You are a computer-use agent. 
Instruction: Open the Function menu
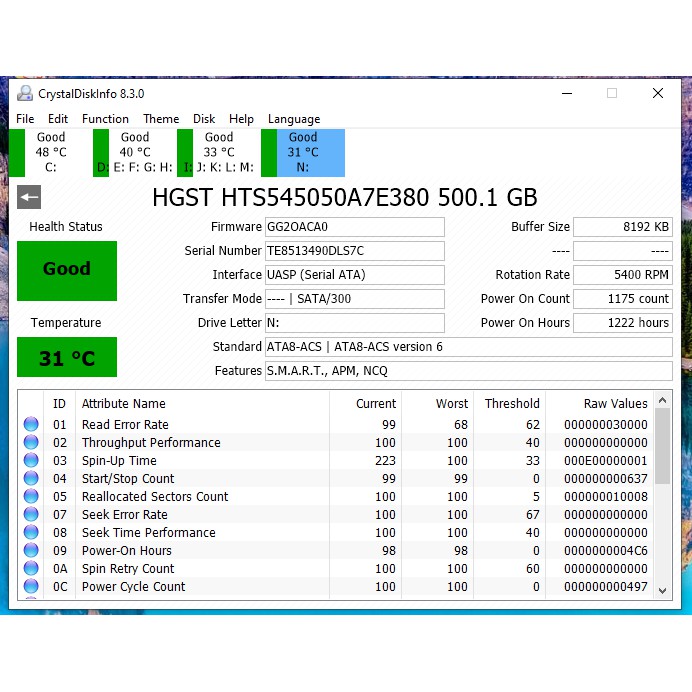tap(105, 119)
